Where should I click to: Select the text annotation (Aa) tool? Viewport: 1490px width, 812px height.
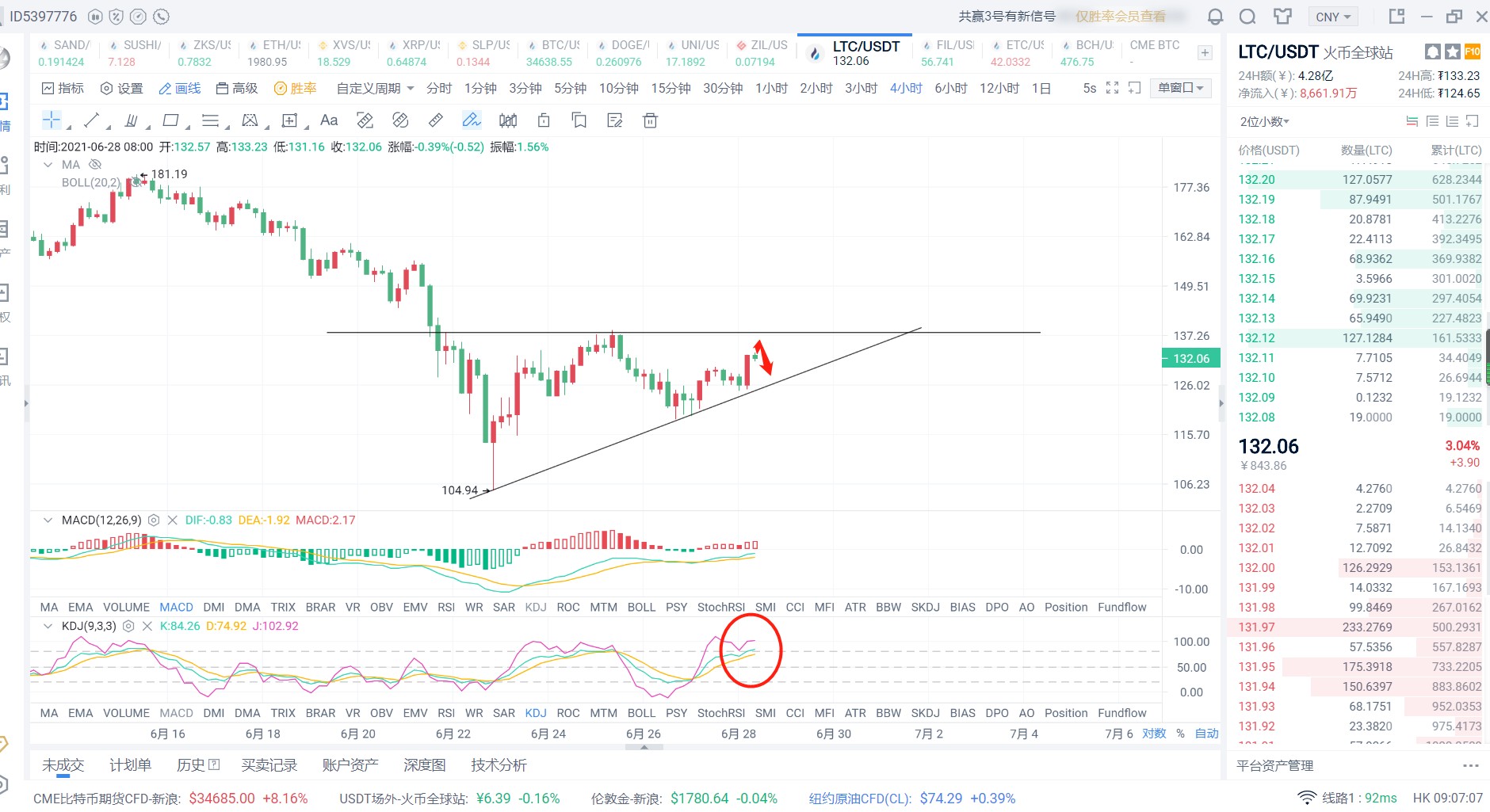(x=328, y=120)
